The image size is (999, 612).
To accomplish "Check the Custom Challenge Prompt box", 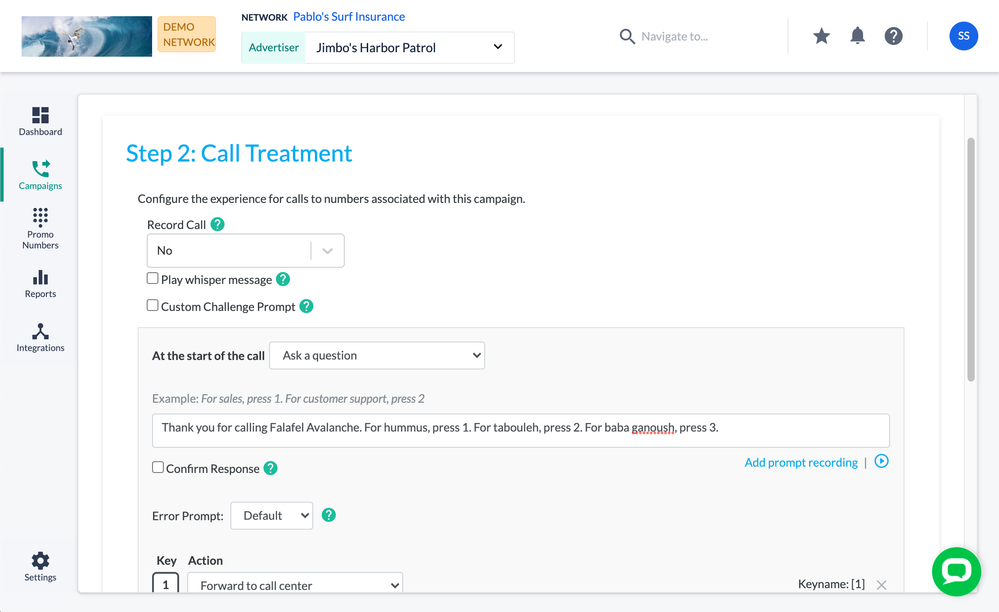I will 153,306.
